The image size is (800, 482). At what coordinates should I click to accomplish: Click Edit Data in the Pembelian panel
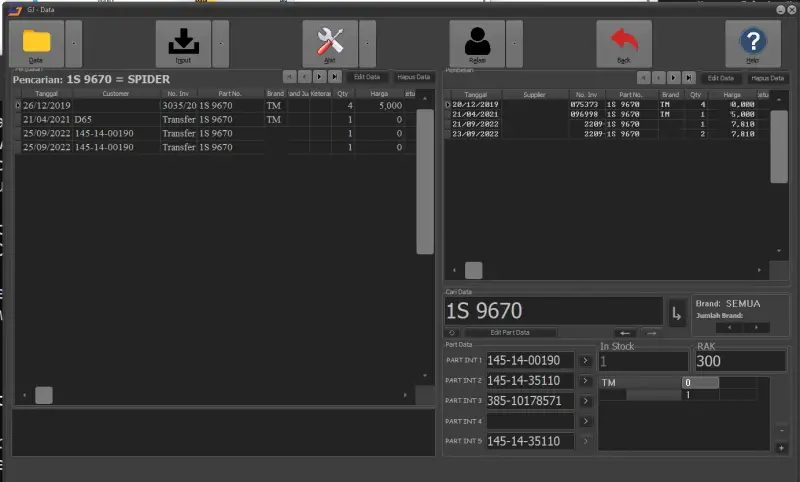(721, 78)
